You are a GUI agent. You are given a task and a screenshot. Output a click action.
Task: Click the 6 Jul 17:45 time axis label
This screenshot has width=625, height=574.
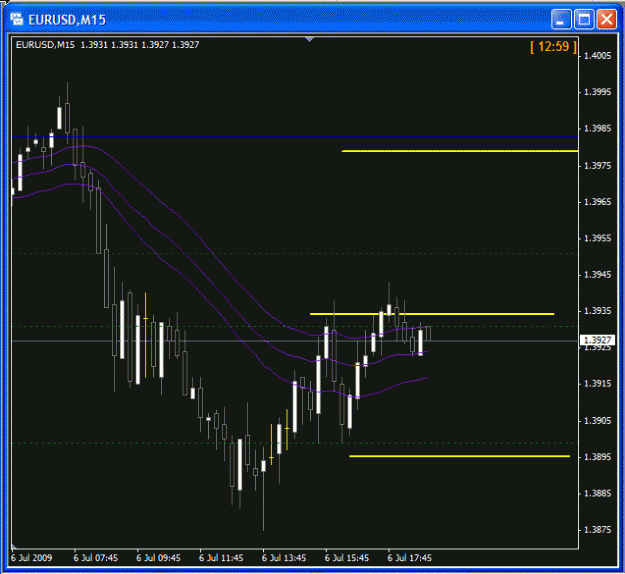(x=409, y=558)
